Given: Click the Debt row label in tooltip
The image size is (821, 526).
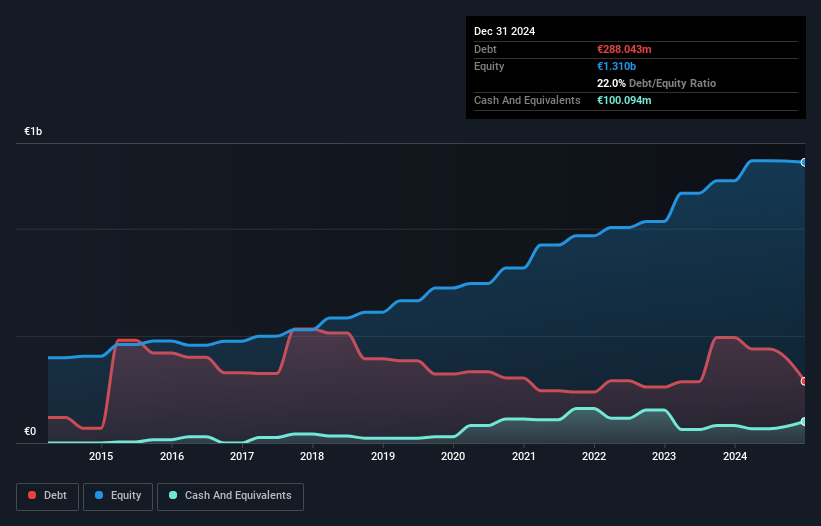Looking at the screenshot, I should click(485, 49).
